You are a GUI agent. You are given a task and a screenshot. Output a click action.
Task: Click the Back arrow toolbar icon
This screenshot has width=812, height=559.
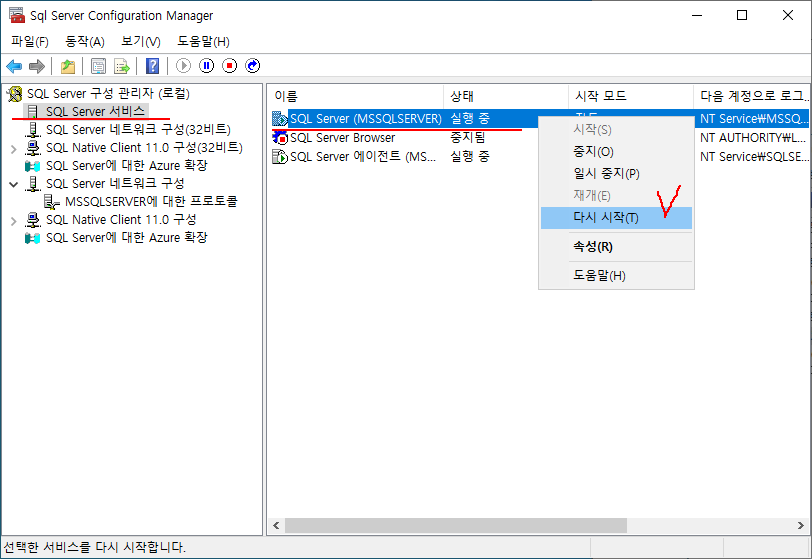point(14,66)
